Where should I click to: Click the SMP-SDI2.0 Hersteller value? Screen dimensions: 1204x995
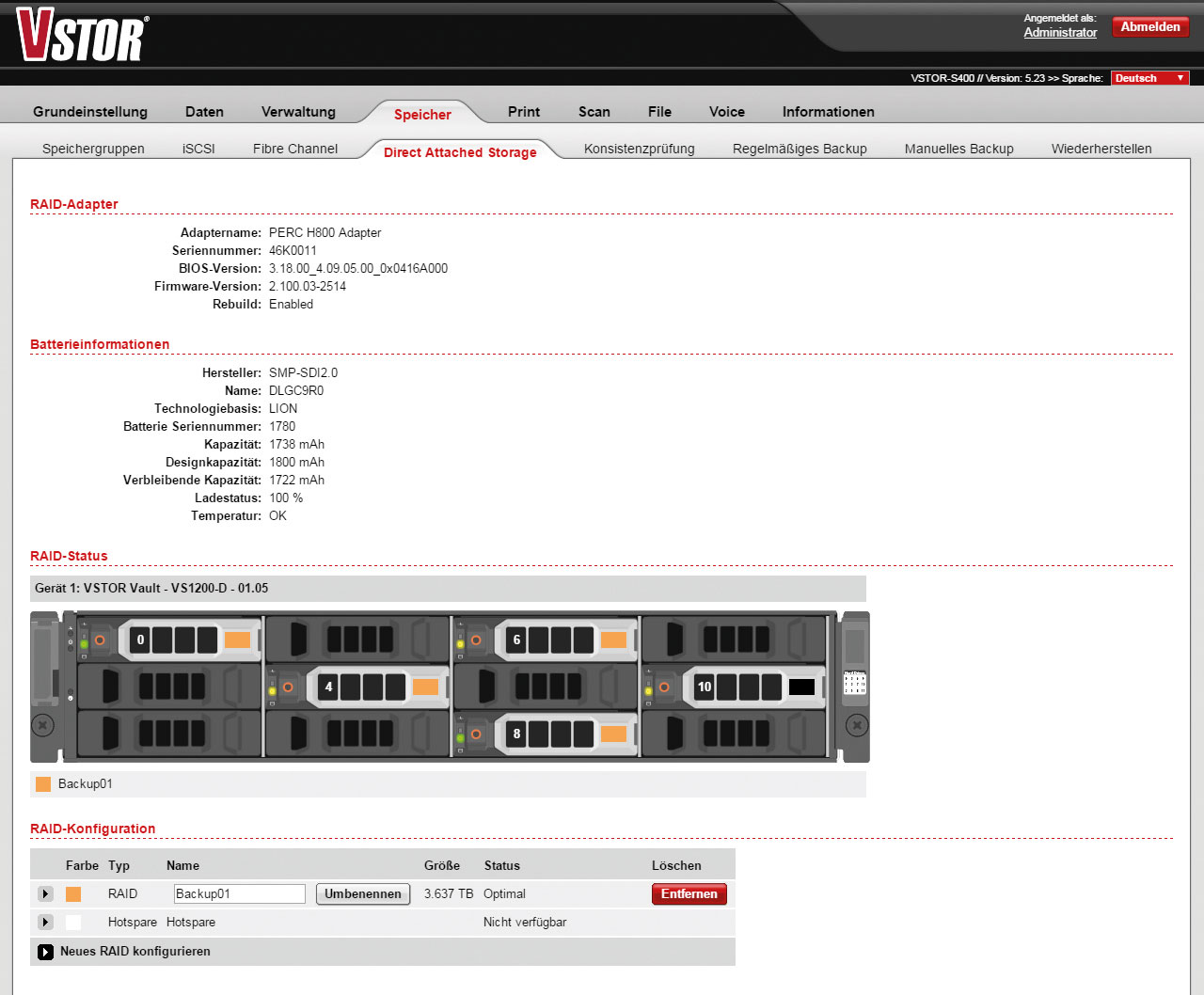pos(303,372)
